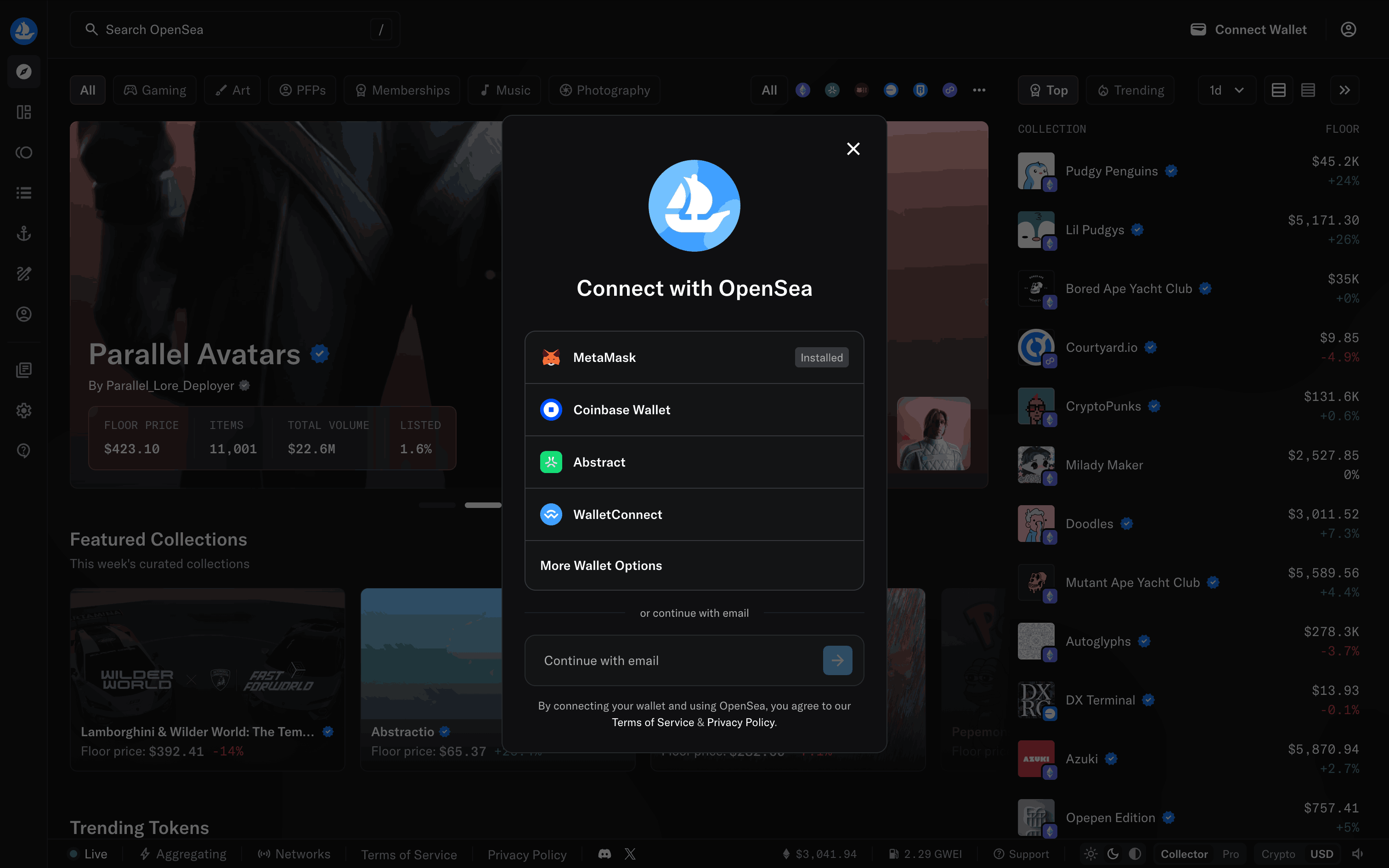This screenshot has width=1389, height=868.
Task: Open the account profile icon top right
Action: (x=1348, y=29)
